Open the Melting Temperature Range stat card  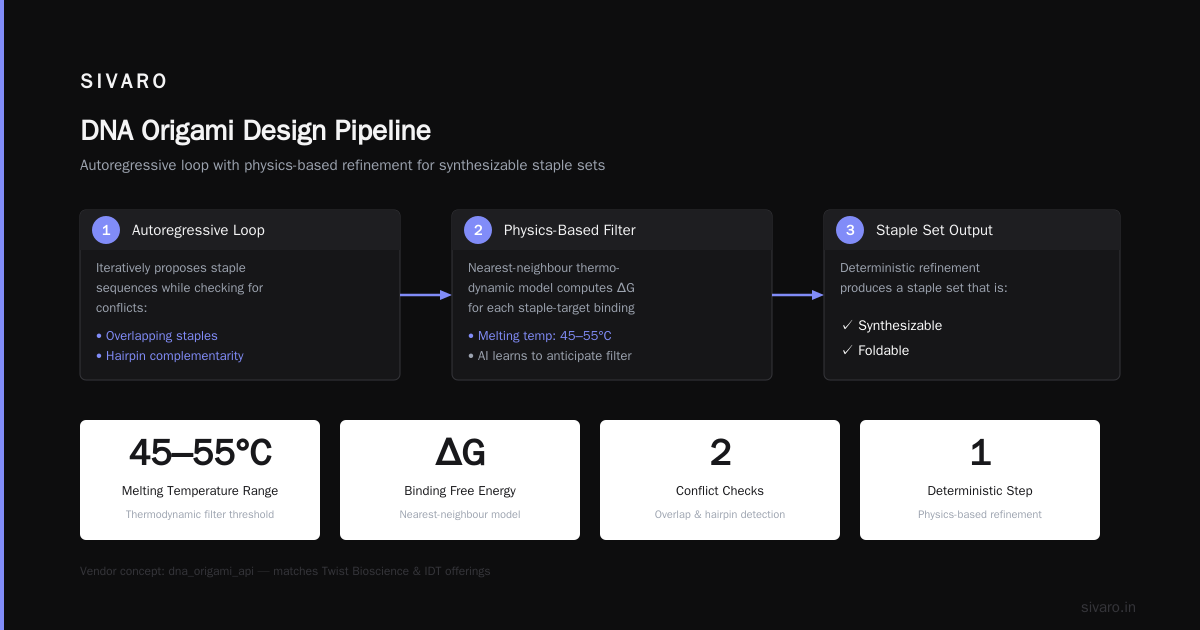[200, 480]
